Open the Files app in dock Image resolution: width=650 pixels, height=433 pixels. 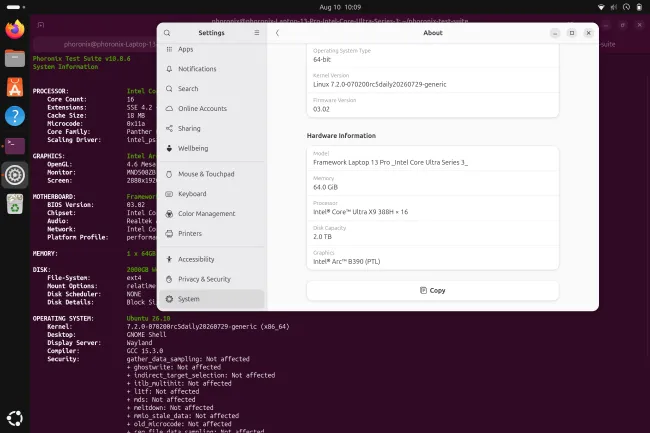[15, 58]
